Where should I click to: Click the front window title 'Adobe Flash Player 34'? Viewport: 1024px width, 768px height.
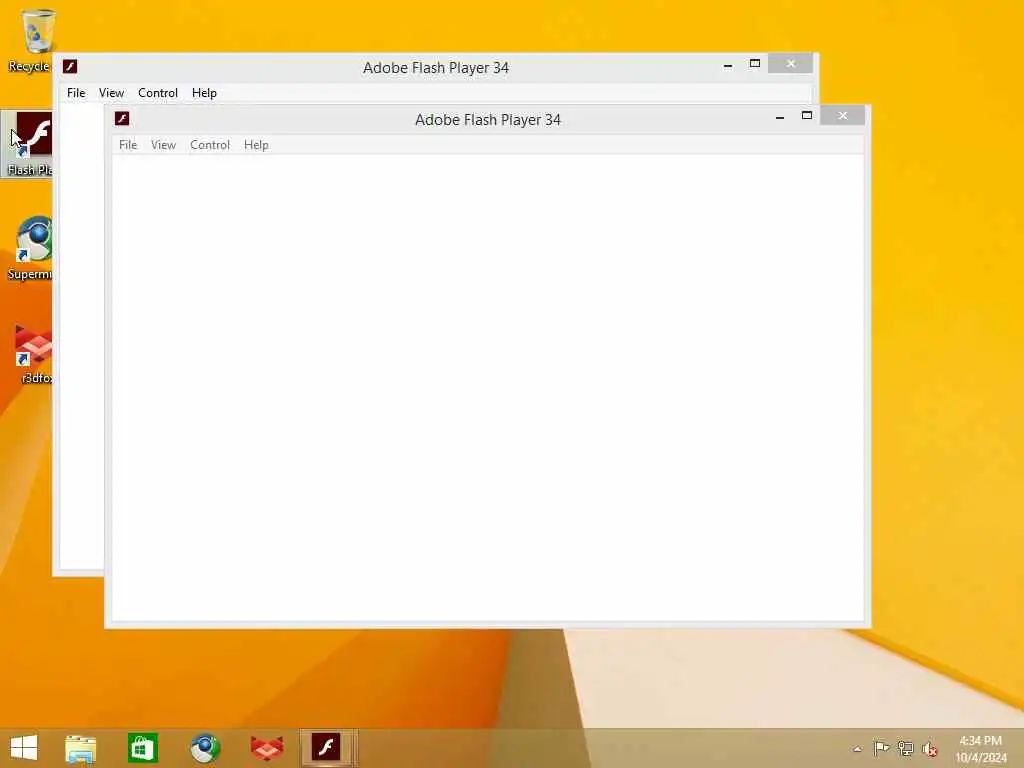point(488,120)
